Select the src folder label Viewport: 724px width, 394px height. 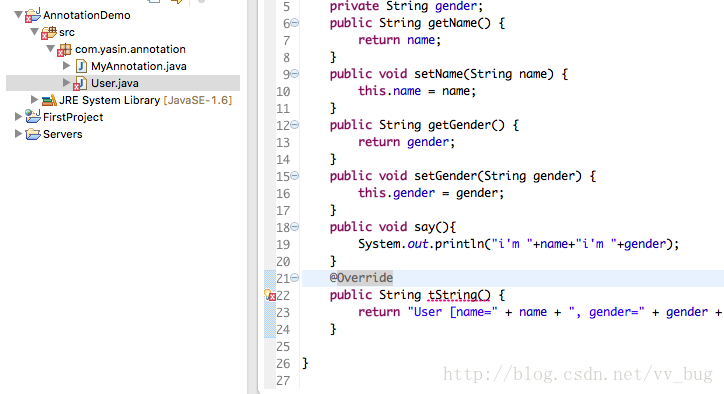tap(67, 32)
